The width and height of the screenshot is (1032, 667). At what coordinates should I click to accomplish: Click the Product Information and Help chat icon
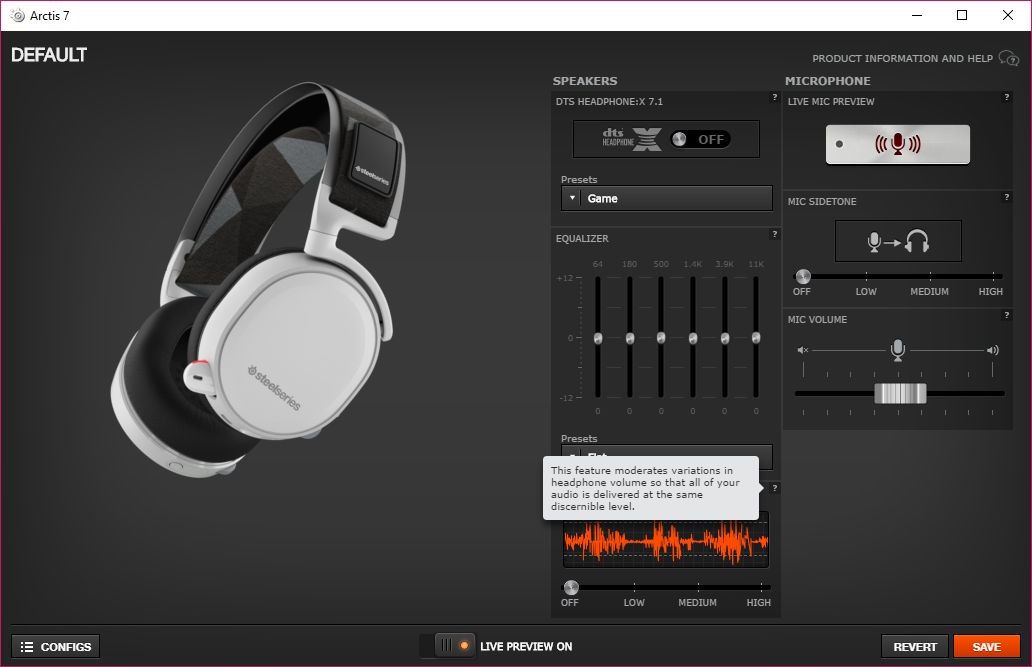(x=1008, y=58)
